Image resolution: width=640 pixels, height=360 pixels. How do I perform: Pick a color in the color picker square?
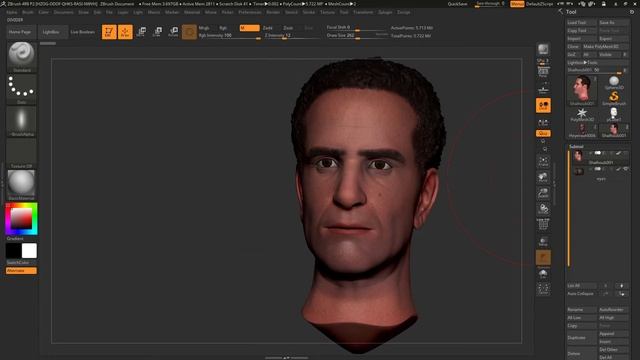(x=21, y=218)
